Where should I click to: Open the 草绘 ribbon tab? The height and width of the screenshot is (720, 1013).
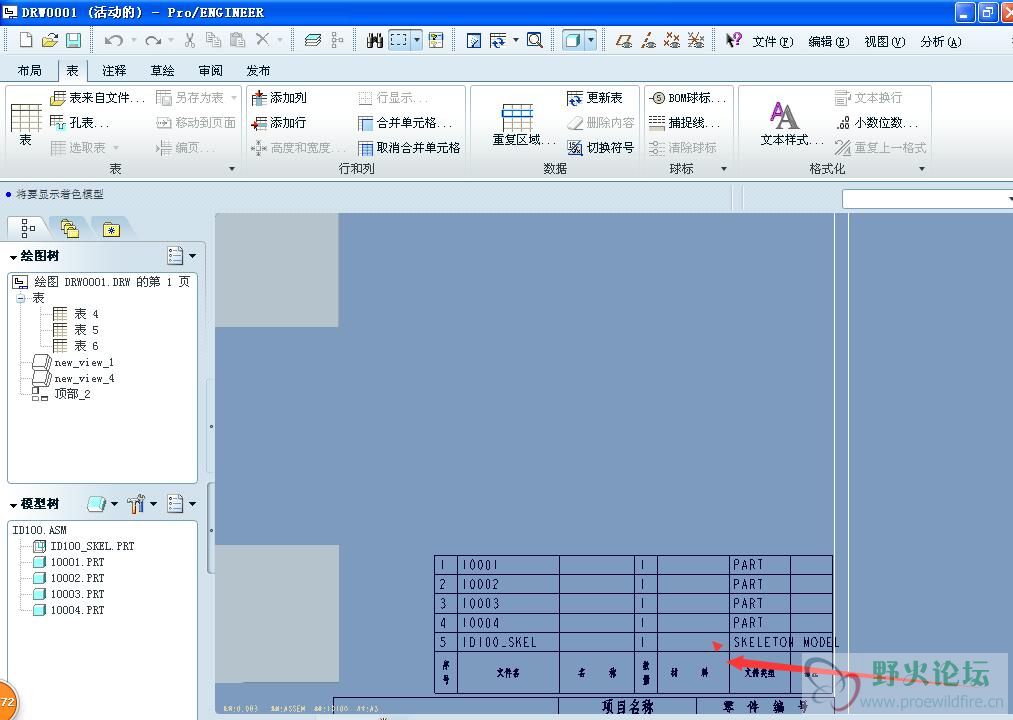pyautogui.click(x=162, y=70)
